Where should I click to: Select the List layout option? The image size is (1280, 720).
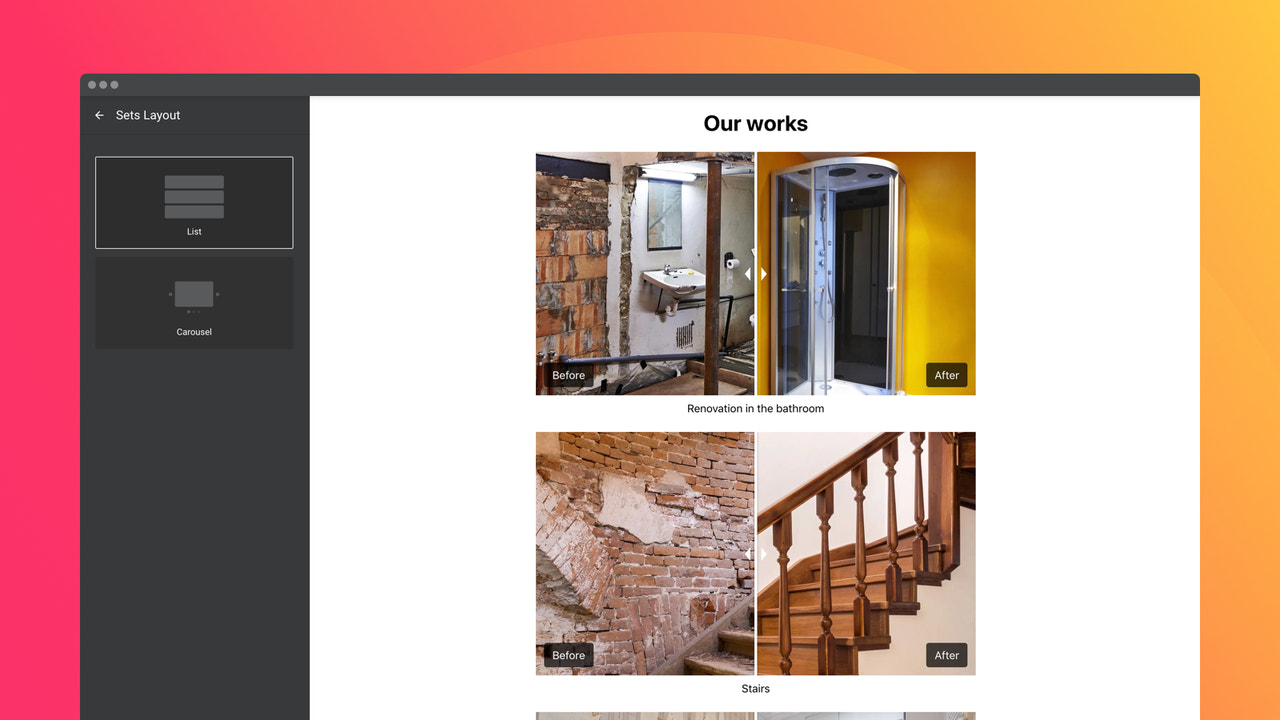point(193,202)
